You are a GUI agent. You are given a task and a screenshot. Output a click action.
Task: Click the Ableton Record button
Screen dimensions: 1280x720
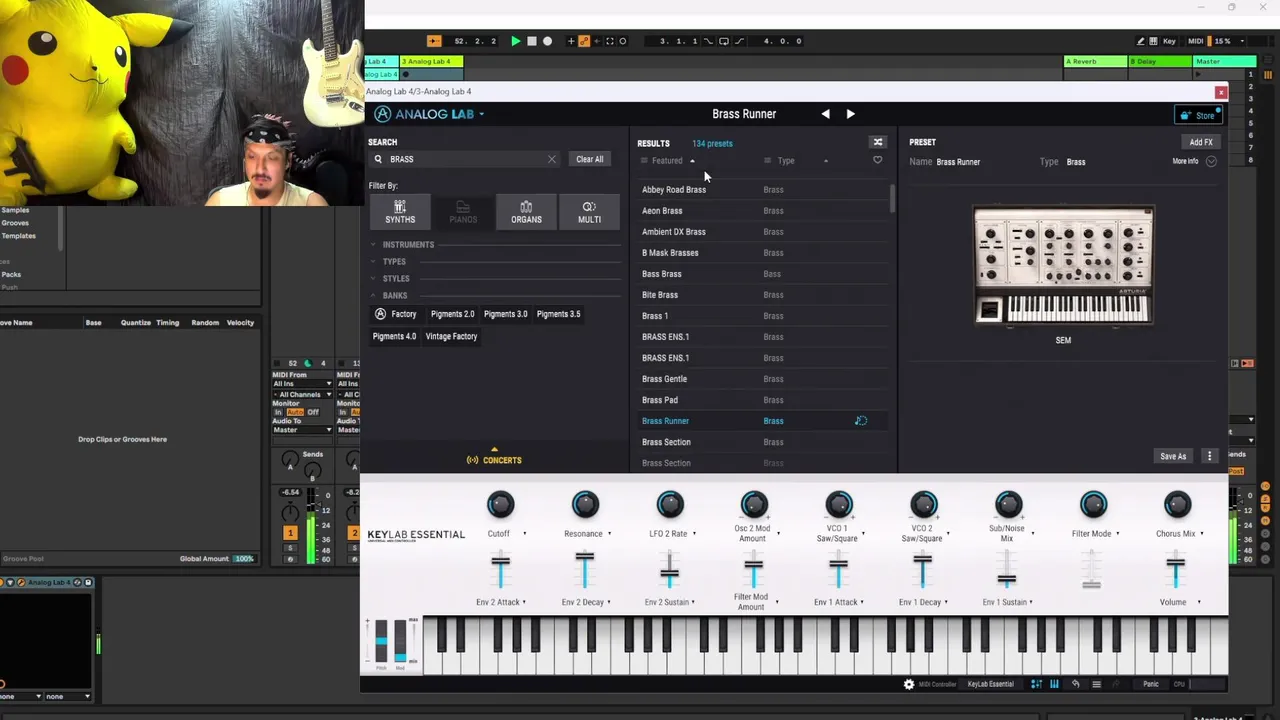click(547, 41)
